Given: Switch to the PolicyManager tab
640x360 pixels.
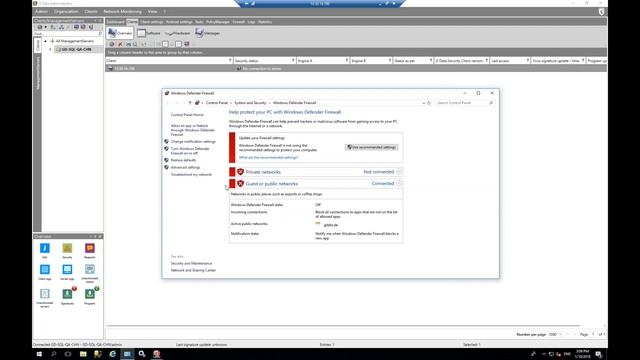Looking at the screenshot, I should pos(218,22).
